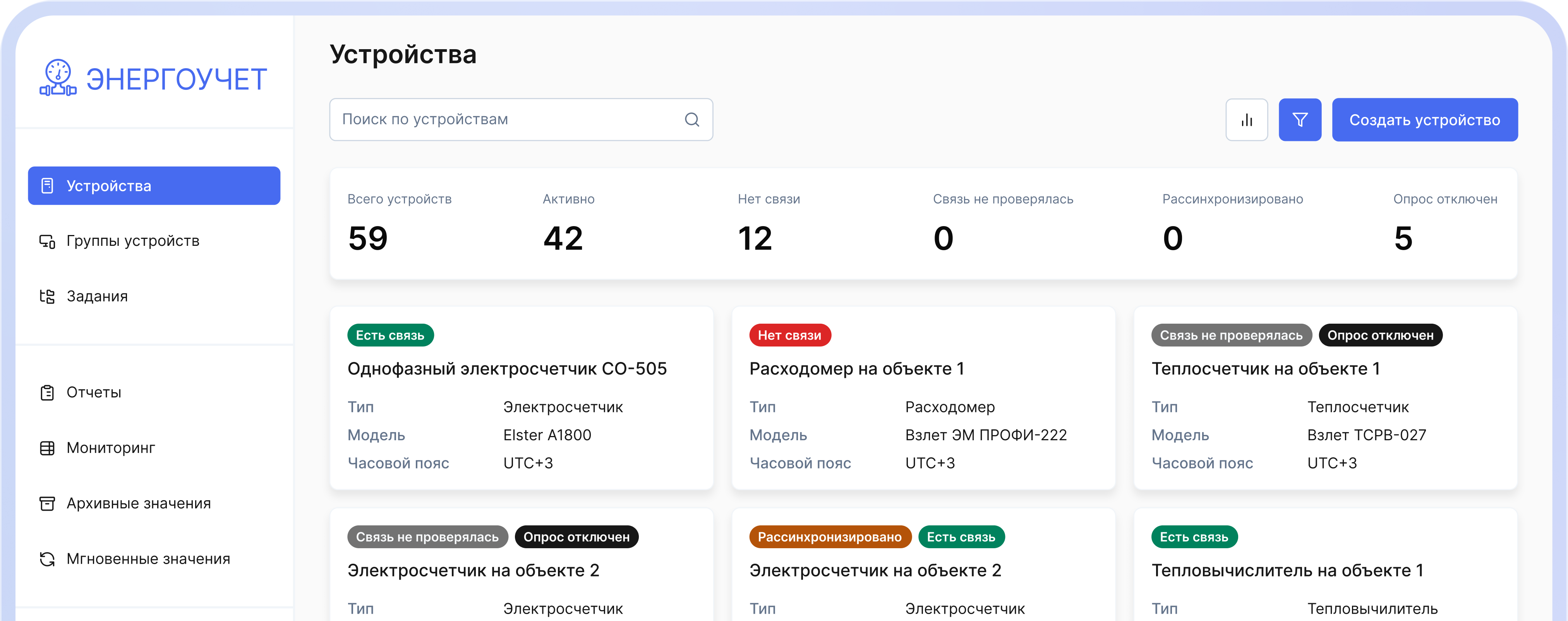1568x621 pixels.
Task: Go to Группы устройств section
Action: coord(132,241)
